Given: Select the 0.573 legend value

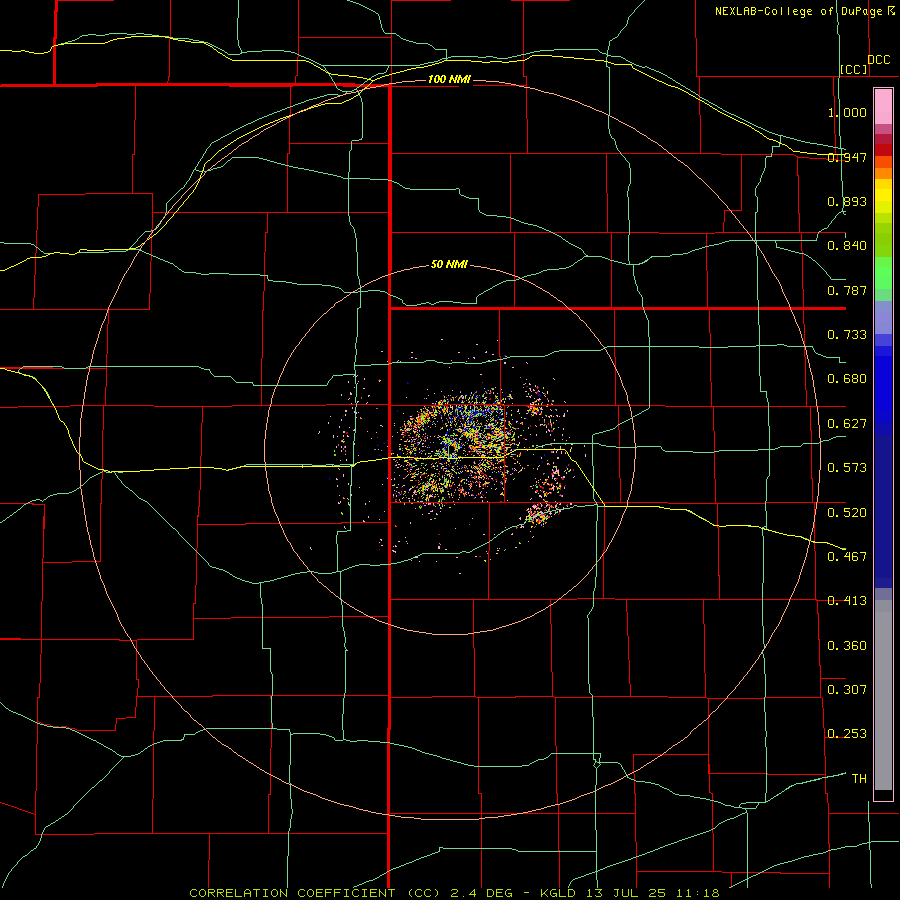Looking at the screenshot, I should [847, 468].
